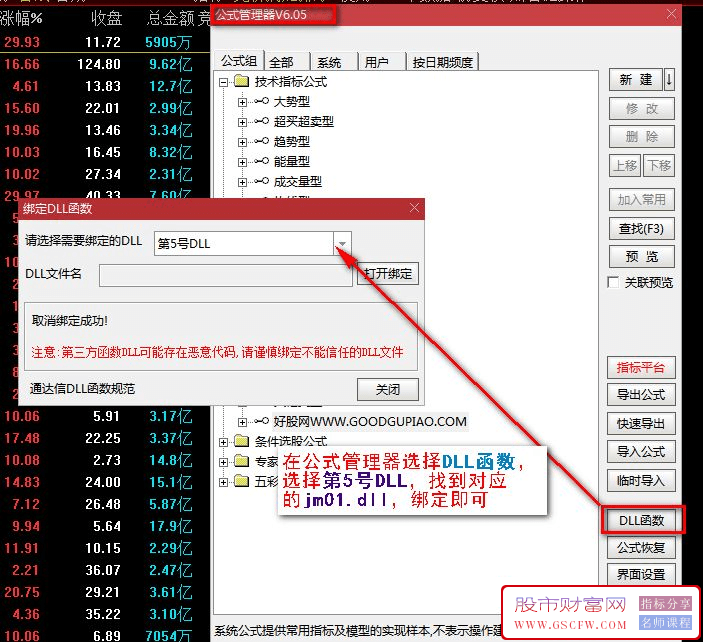703x642 pixels.
Task: Click the 能量型 category icon
Action: point(261,161)
